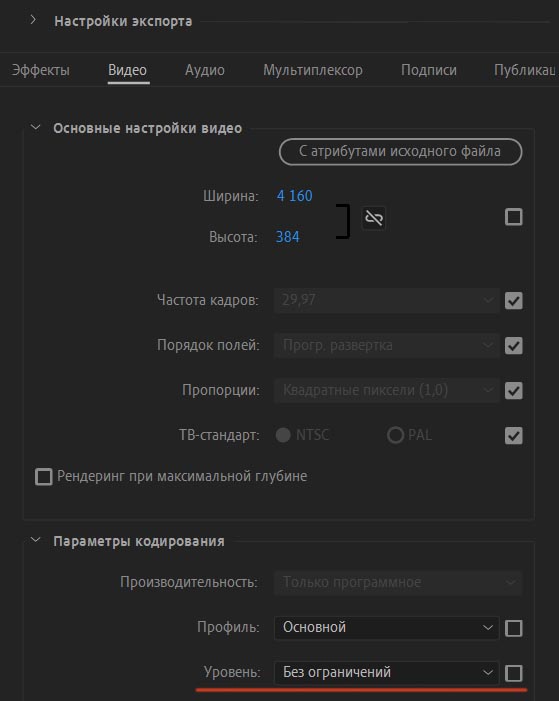Open the Частота кадров 29,97 dropdown

pos(386,300)
